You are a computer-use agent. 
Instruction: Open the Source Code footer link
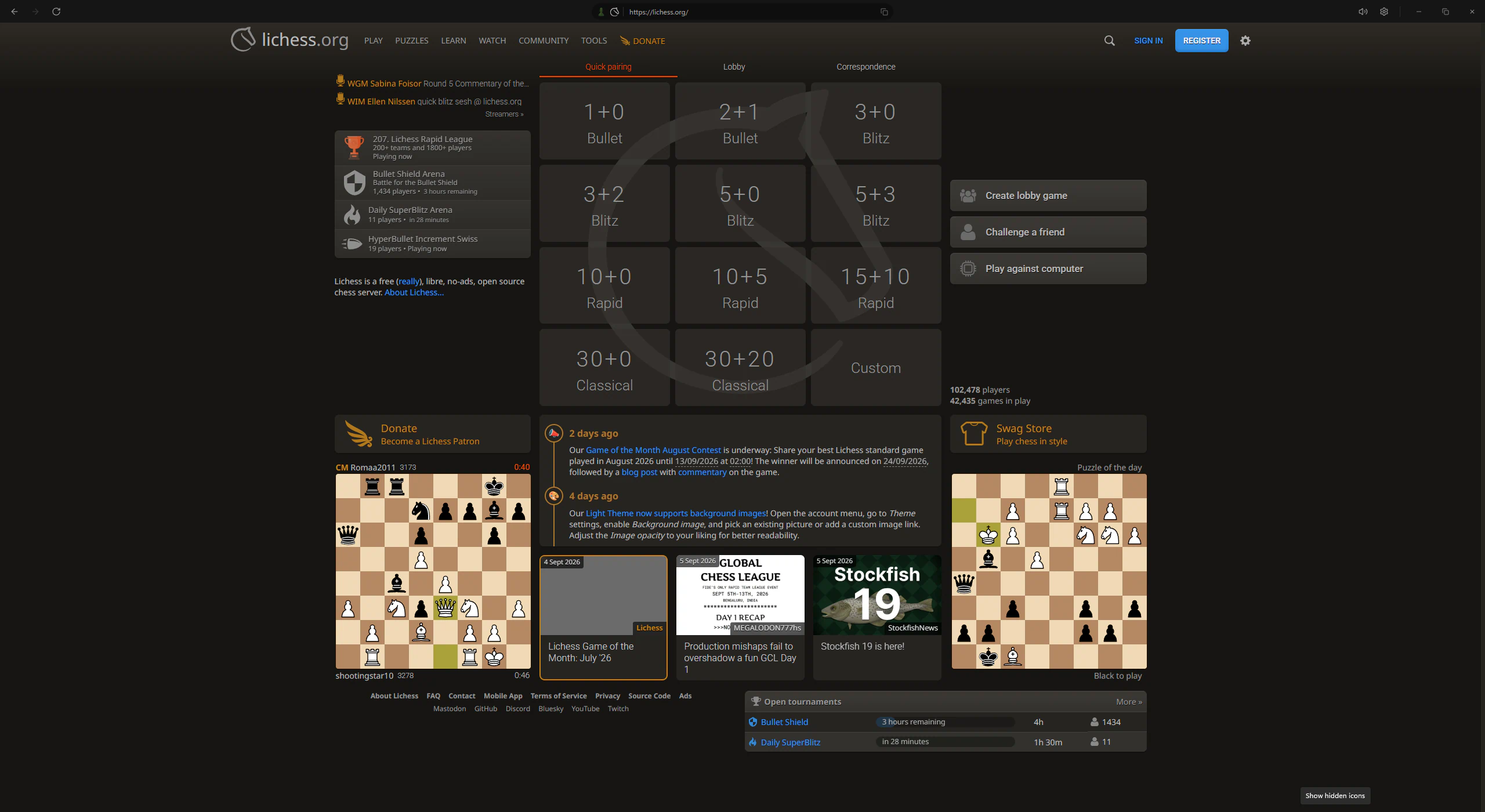tap(649, 696)
